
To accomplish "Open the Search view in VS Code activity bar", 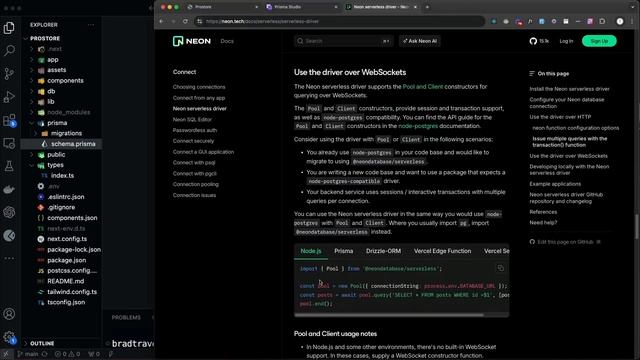I will pos(9,51).
